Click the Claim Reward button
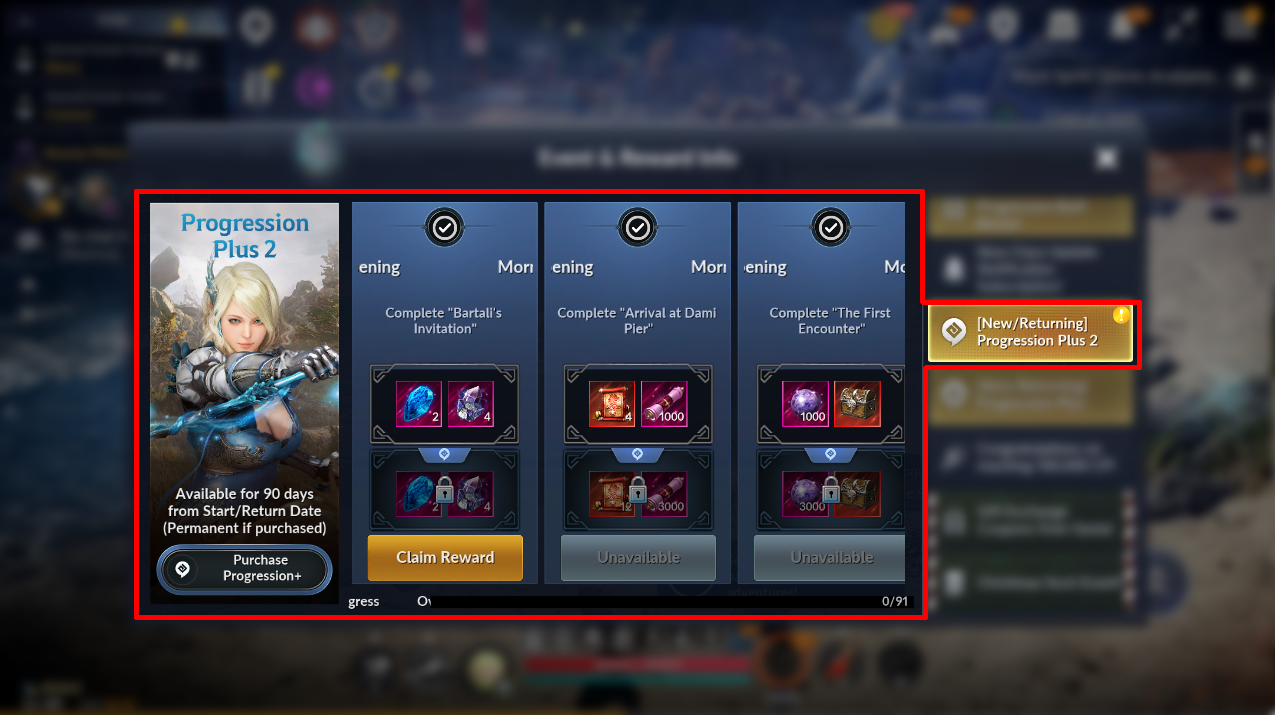The image size is (1275, 715). coord(445,557)
